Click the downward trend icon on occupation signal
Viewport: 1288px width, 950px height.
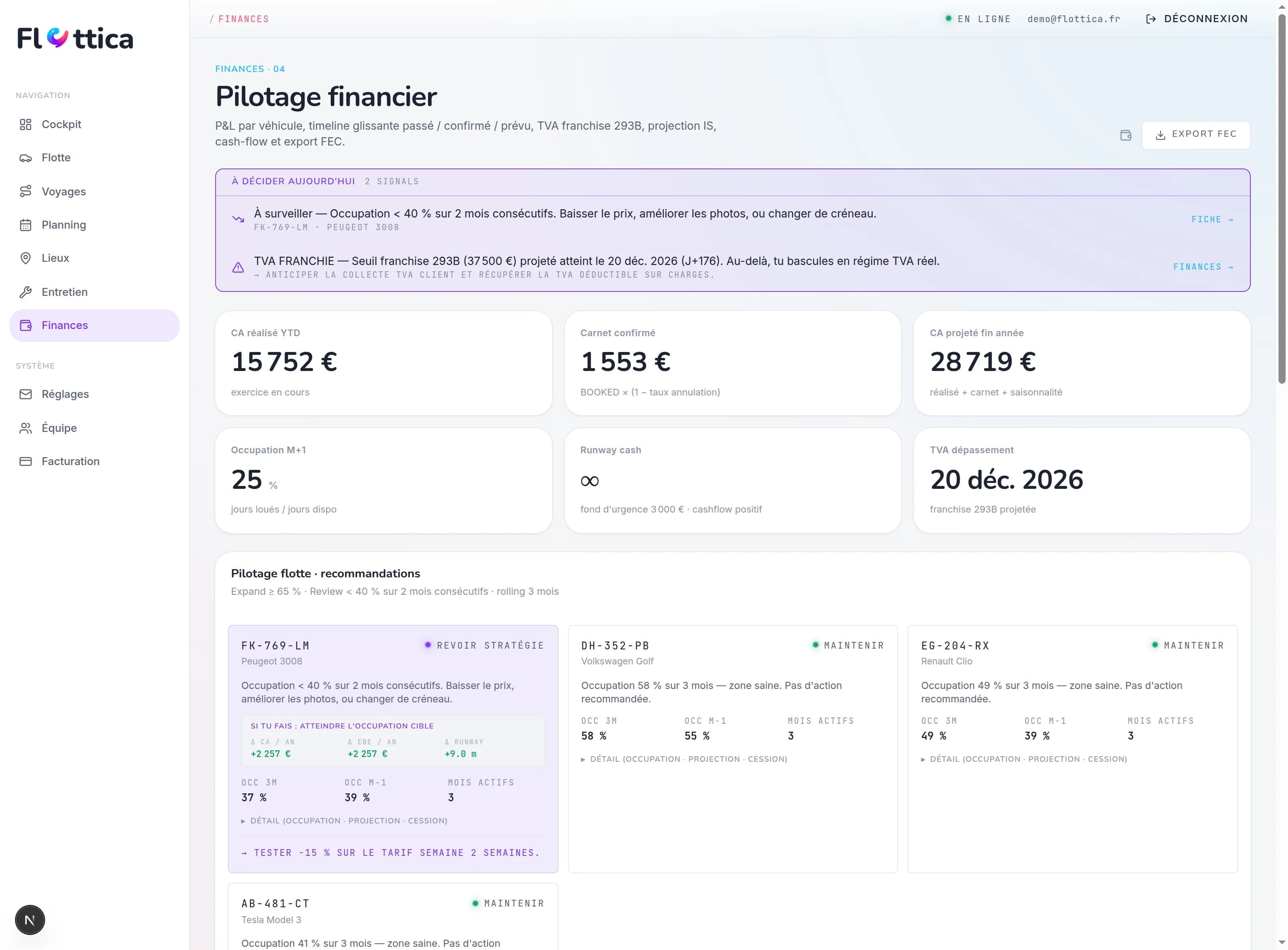(x=238, y=219)
